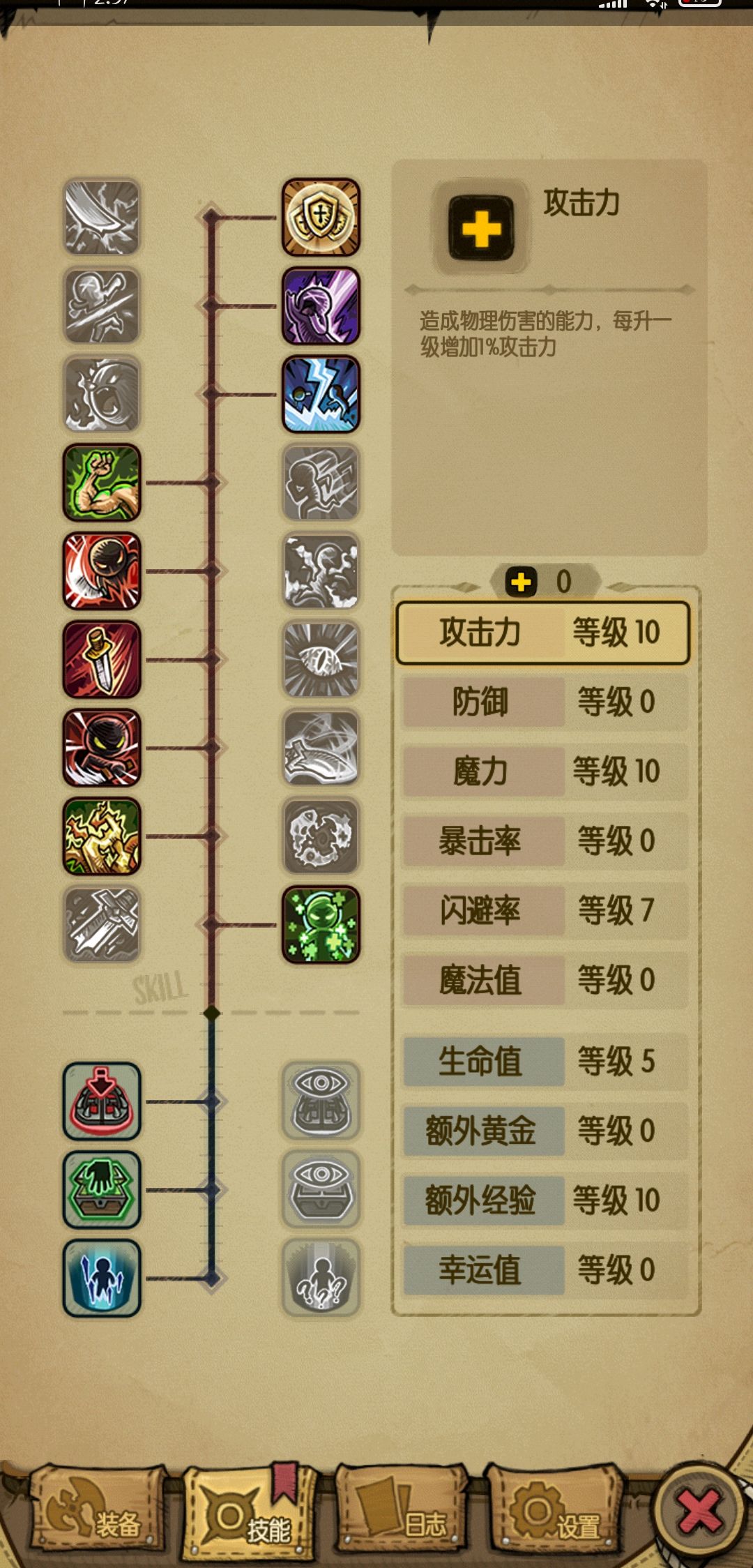
Task: Select the golden shield skill icon
Action: coord(321,217)
